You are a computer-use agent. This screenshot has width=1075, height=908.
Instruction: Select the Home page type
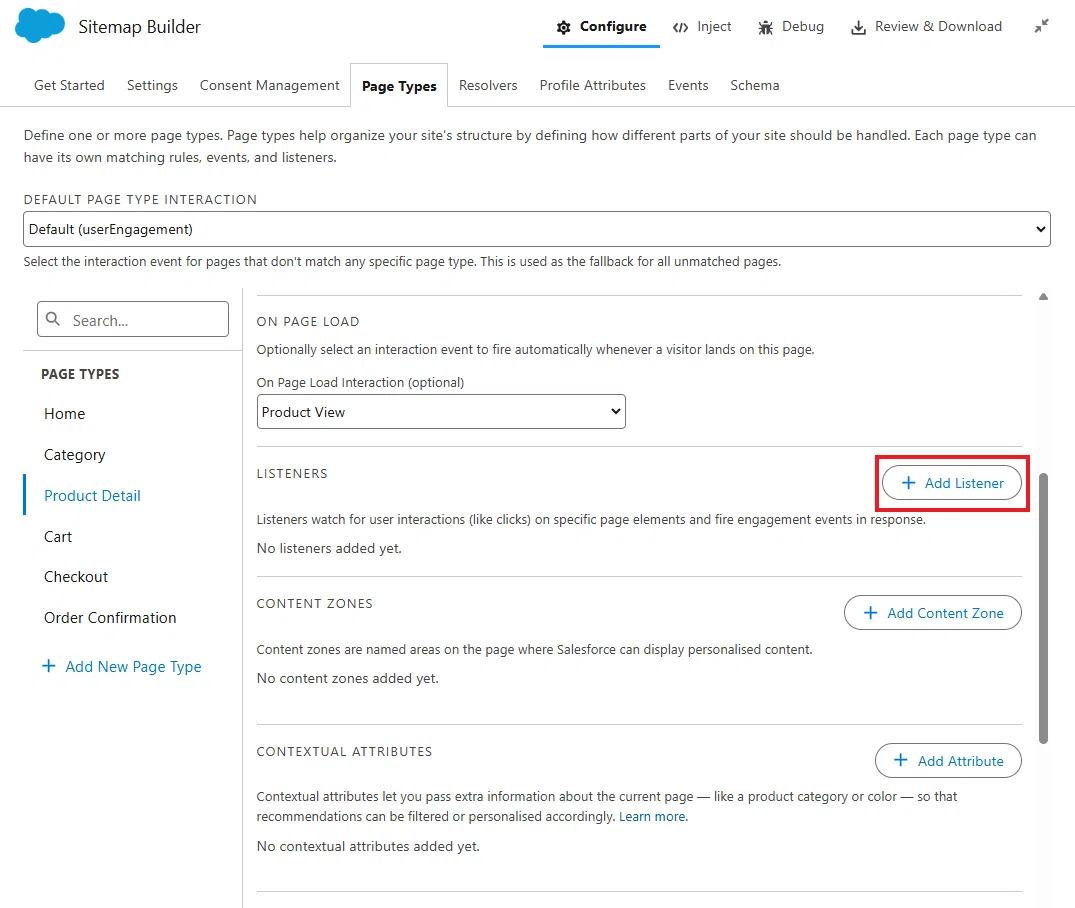point(64,414)
